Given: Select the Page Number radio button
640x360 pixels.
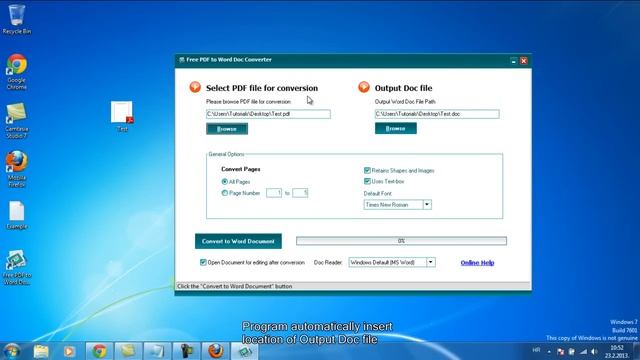Looking at the screenshot, I should click(224, 193).
